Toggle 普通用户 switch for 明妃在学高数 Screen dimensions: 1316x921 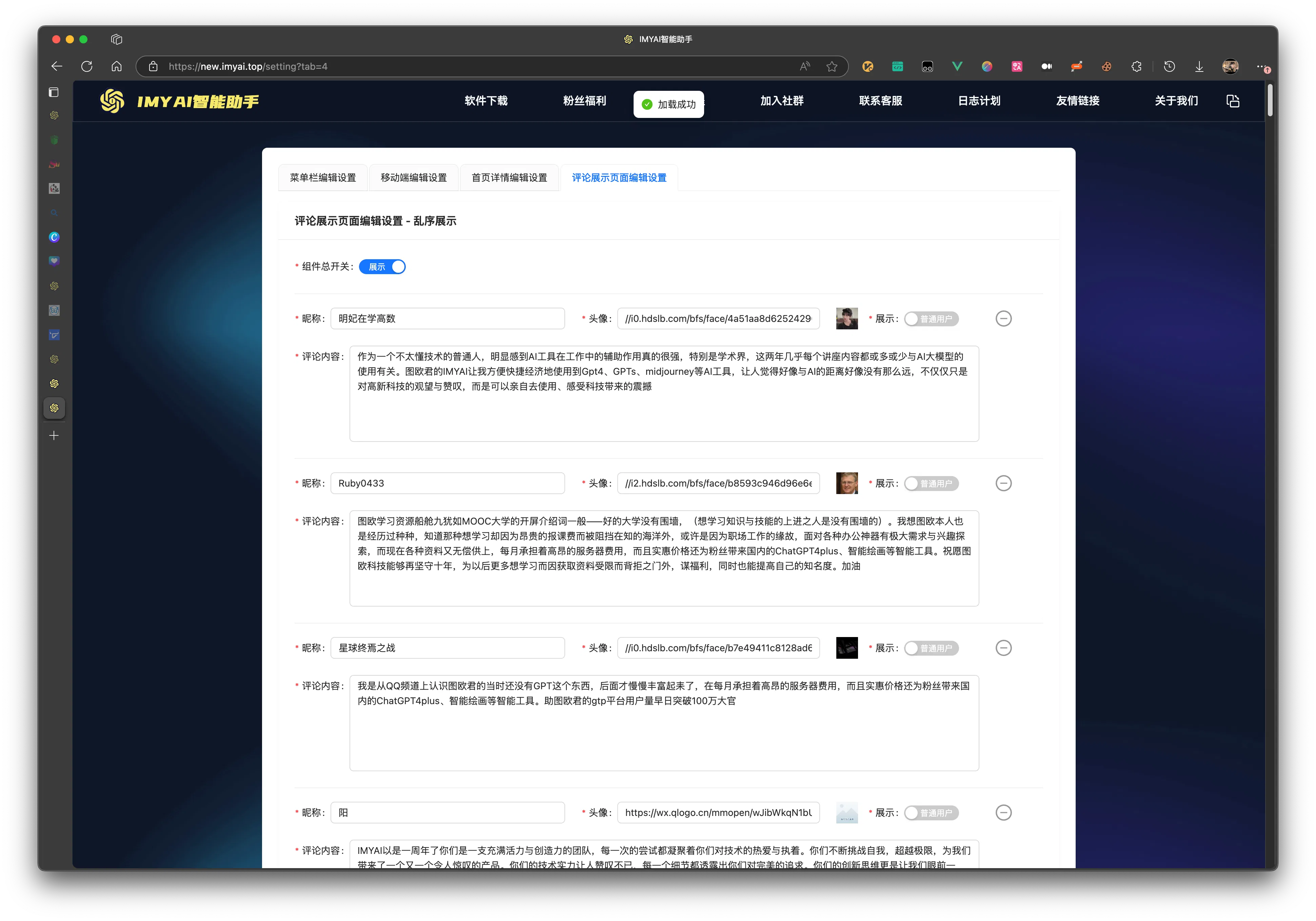tap(931, 319)
